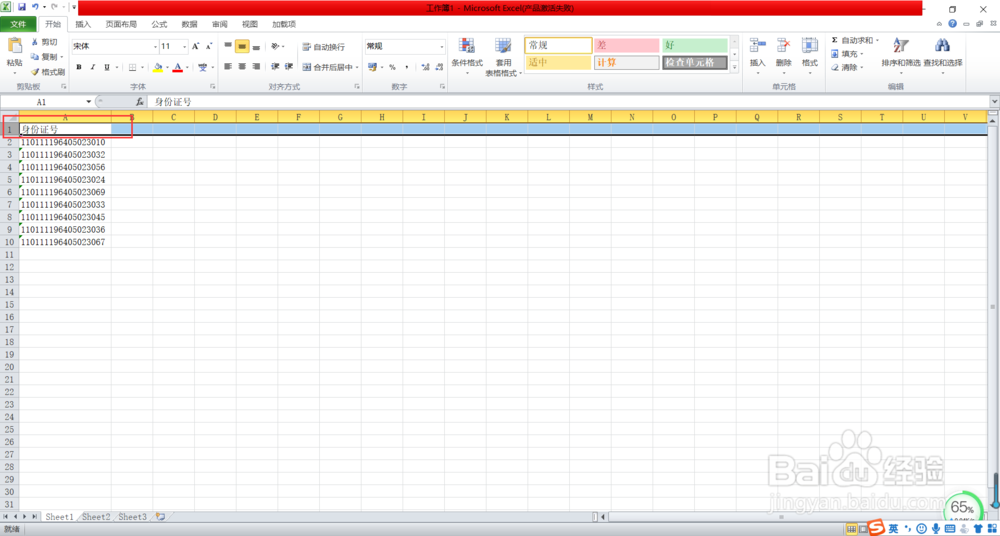
Task: Switch to the Insert (插入) tab
Action: tap(83, 24)
